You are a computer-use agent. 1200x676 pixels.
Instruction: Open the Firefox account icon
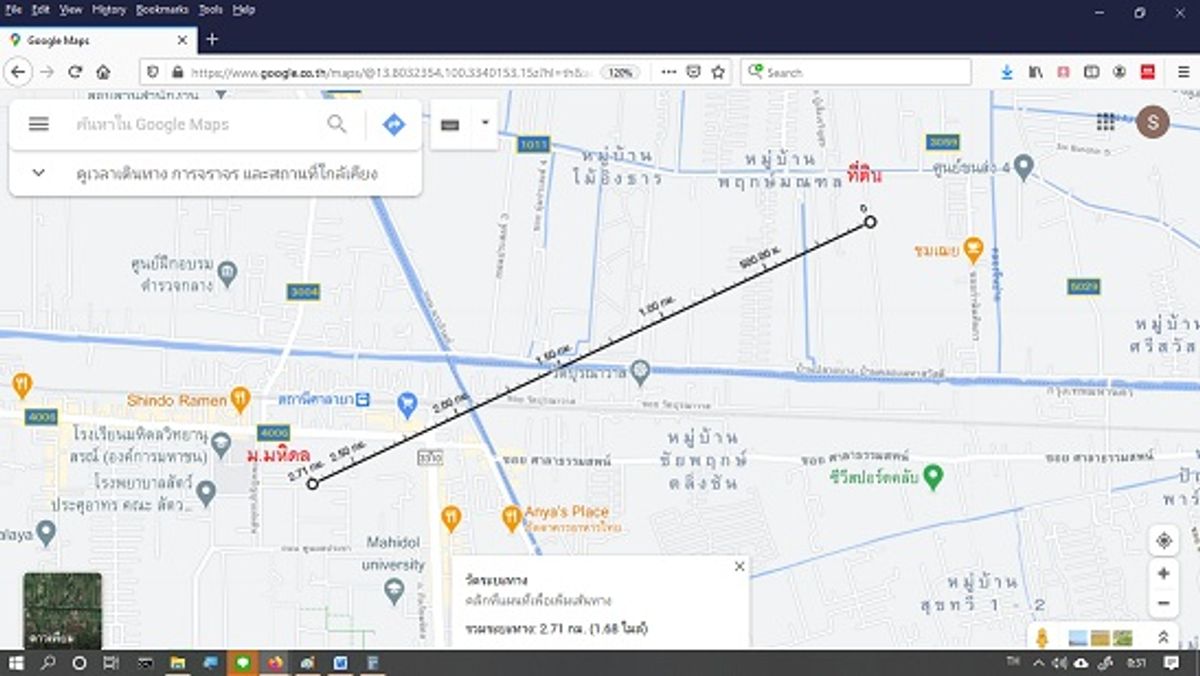click(1120, 72)
